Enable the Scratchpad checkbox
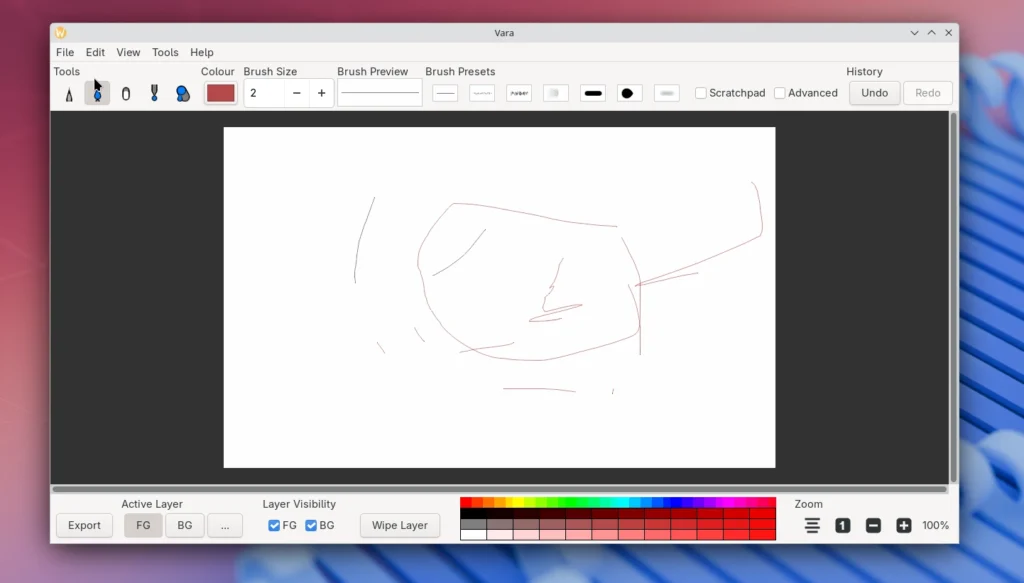 tap(701, 93)
